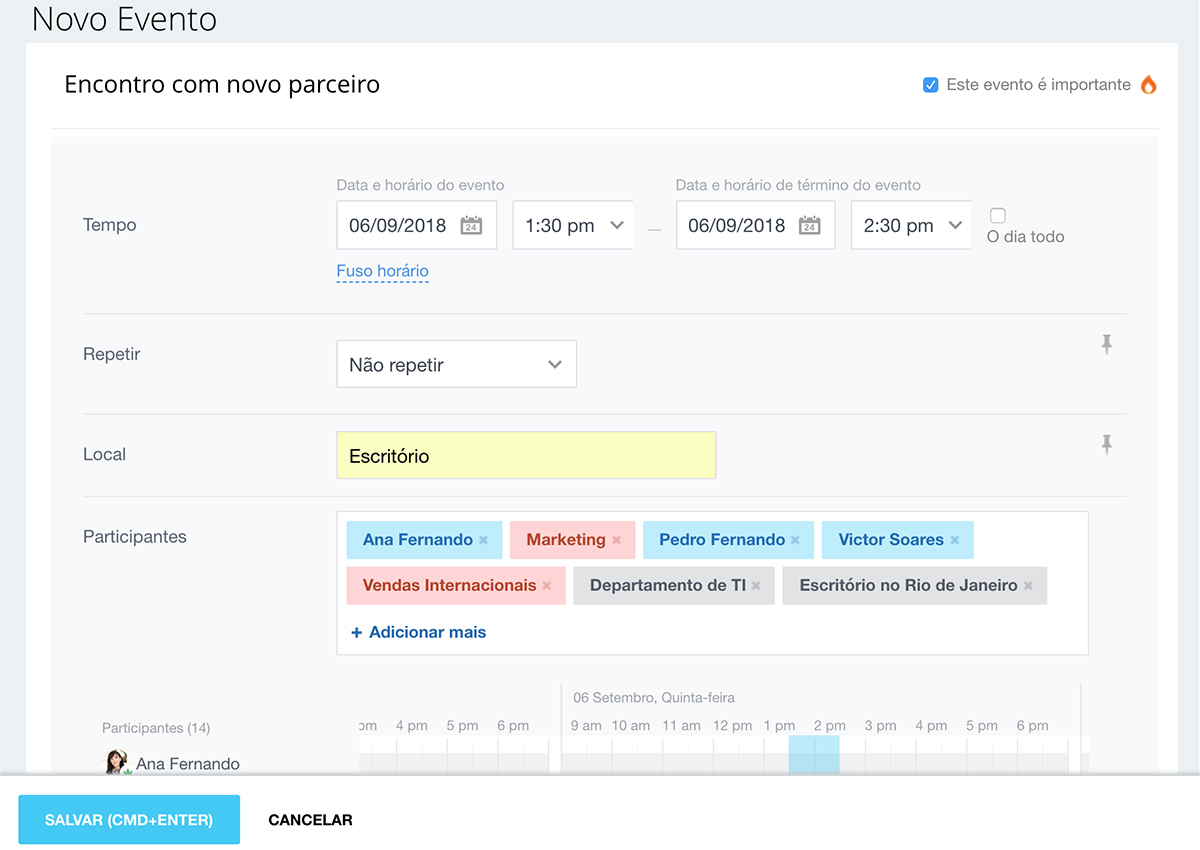Click 'Adicionar mais' to add participants
Screen dimensions: 1200x850
[x=418, y=632]
